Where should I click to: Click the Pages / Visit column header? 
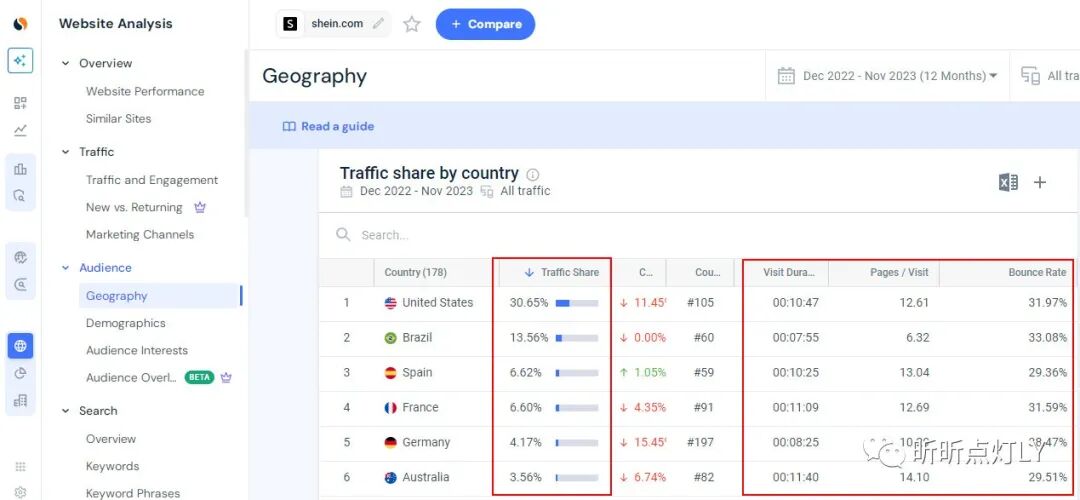pyautogui.click(x=899, y=272)
